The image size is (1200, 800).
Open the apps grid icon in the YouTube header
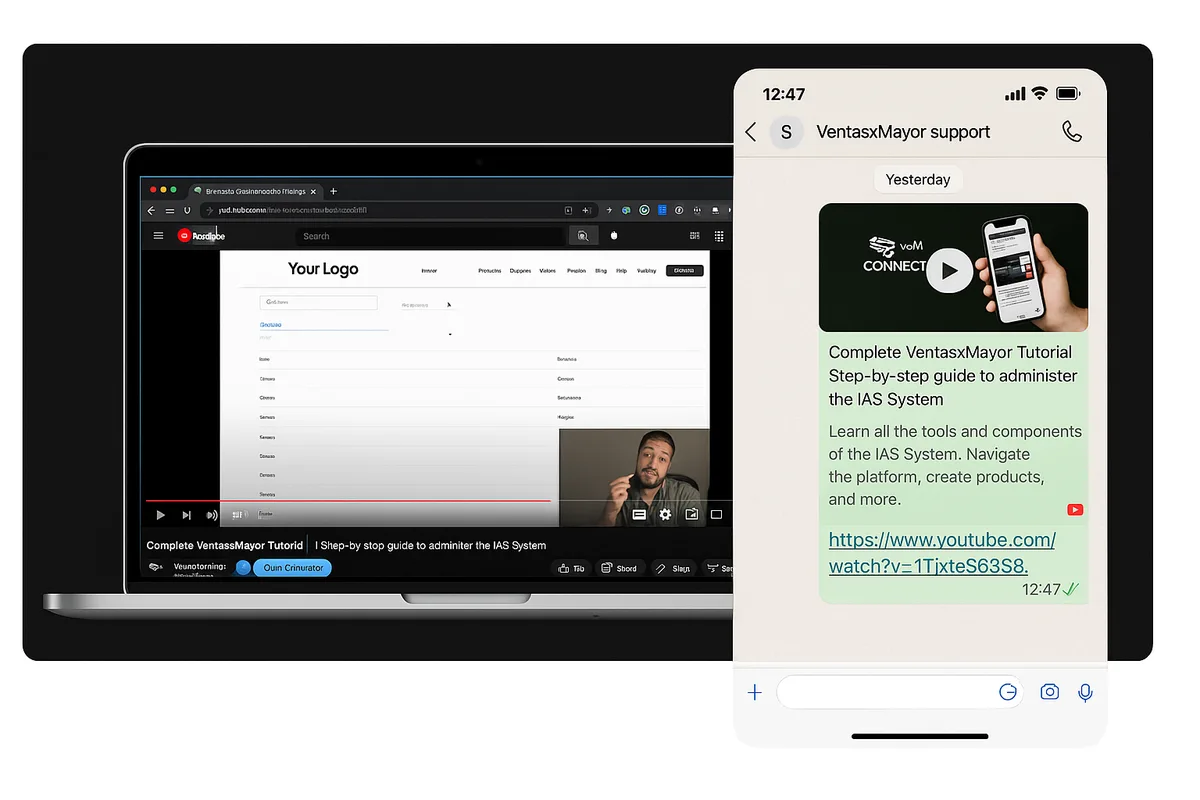pos(718,236)
